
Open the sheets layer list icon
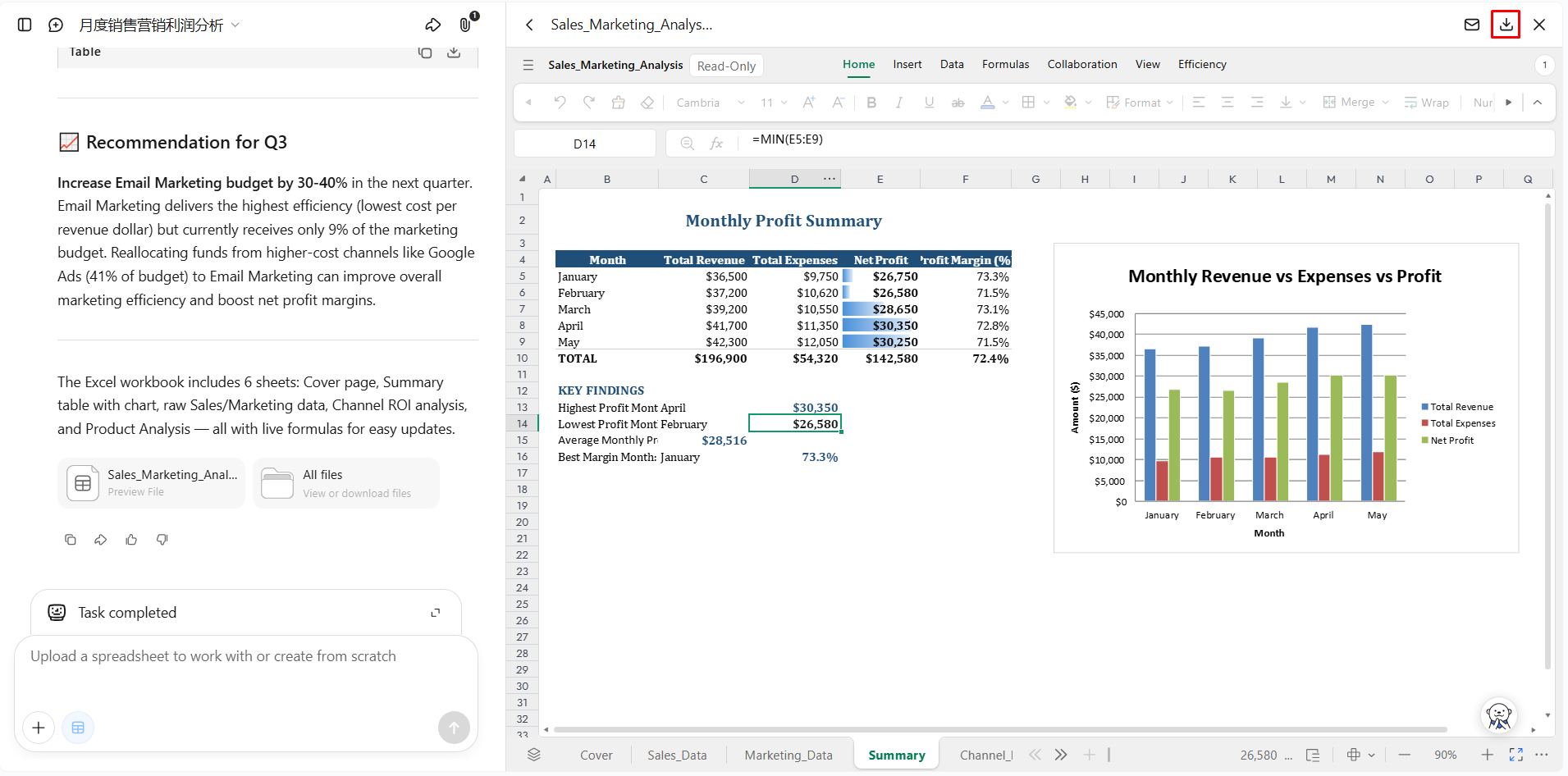tap(534, 755)
